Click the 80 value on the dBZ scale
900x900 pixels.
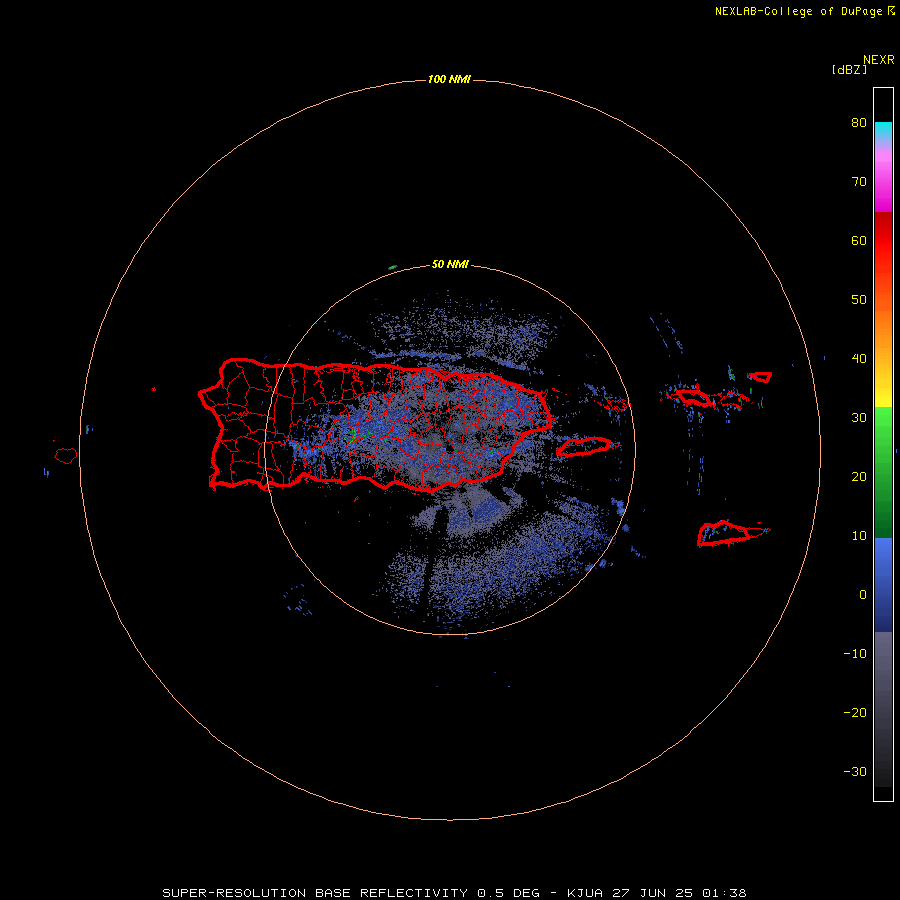[x=859, y=123]
